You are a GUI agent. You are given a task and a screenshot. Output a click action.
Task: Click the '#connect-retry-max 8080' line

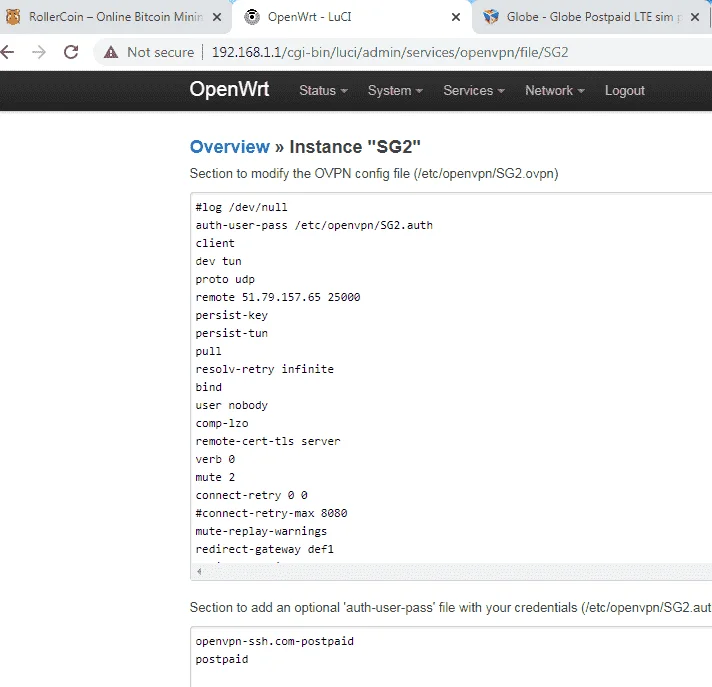tap(271, 513)
